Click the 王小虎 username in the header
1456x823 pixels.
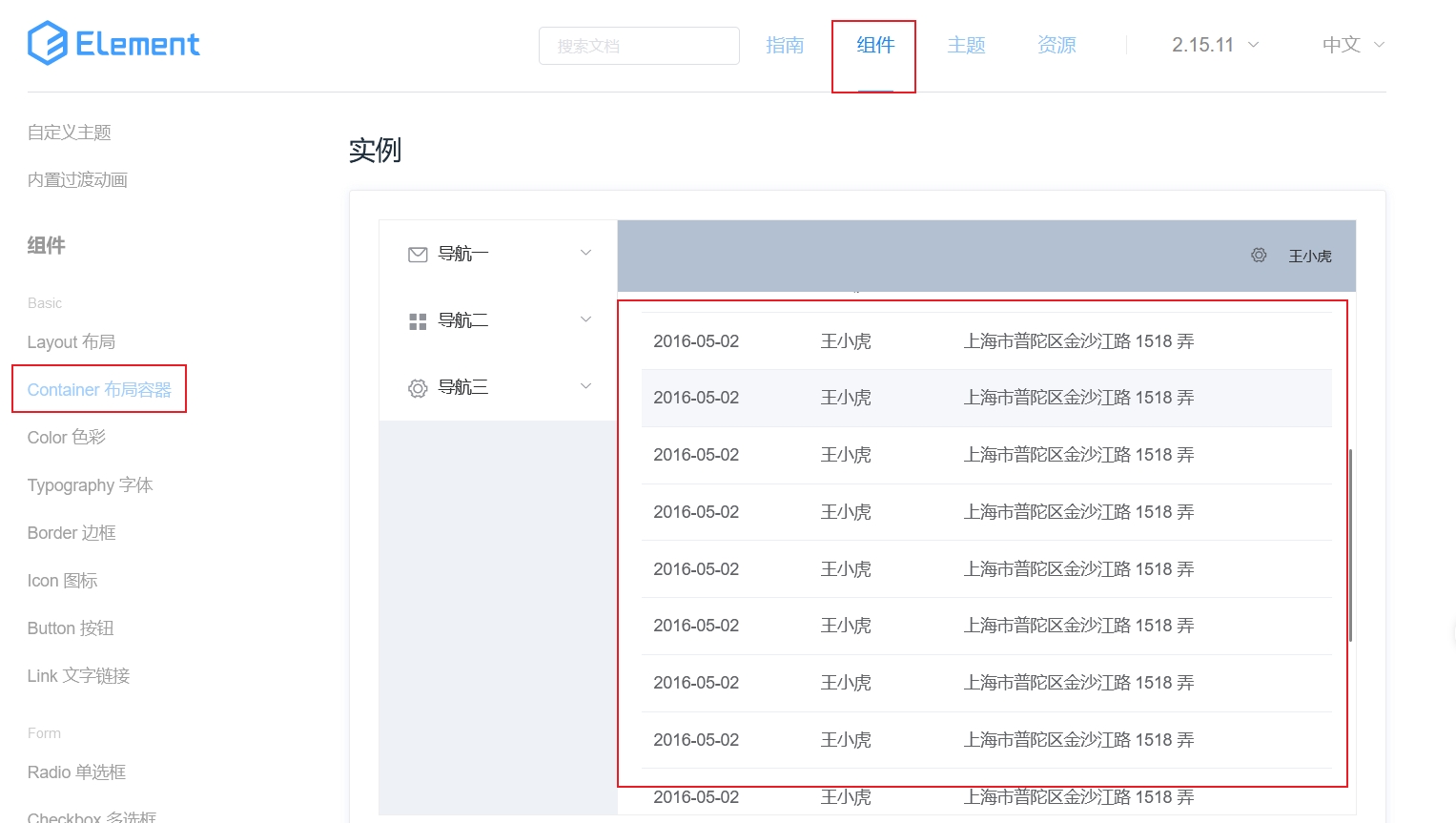click(x=1310, y=257)
